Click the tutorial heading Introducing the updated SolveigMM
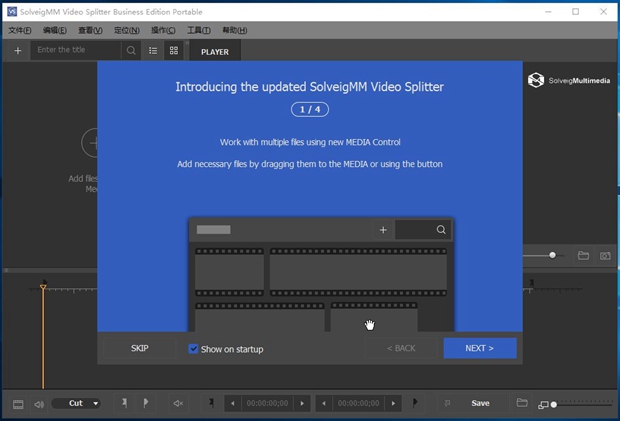This screenshot has height=421, width=620. pos(310,87)
